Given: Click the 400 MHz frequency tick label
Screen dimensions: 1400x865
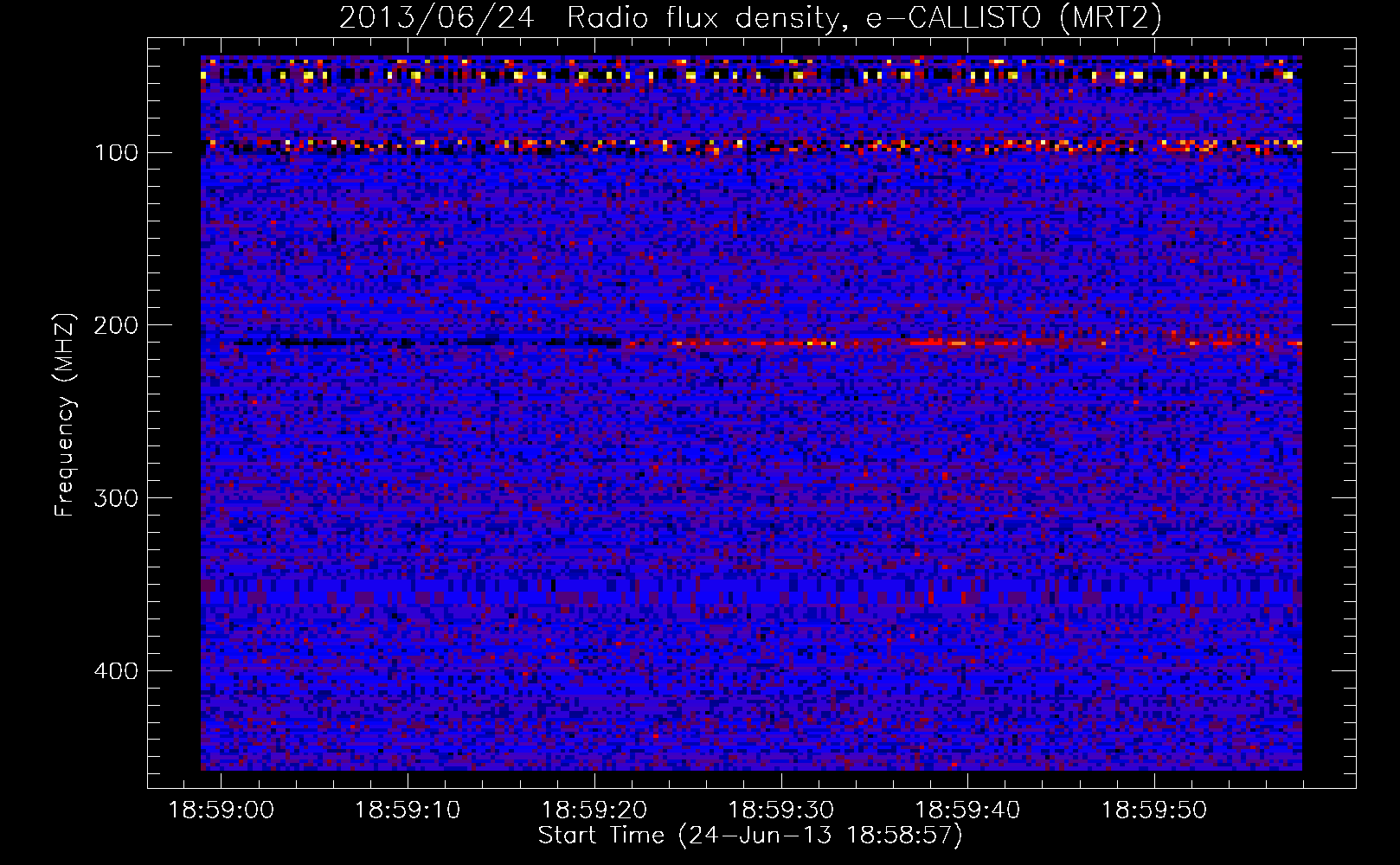Looking at the screenshot, I should (x=116, y=672).
